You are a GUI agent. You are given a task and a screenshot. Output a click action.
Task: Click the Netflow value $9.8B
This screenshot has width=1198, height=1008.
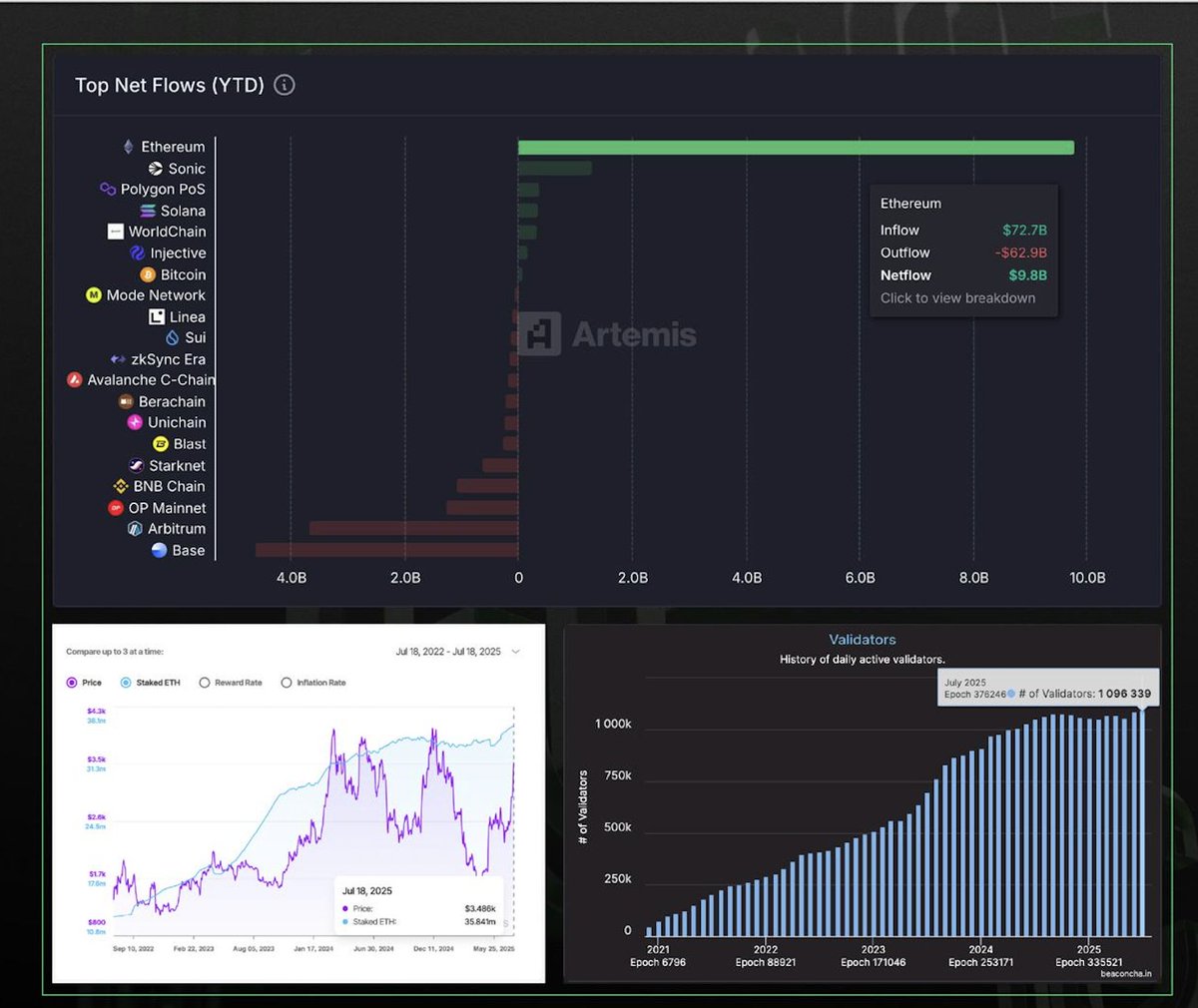pos(1027,275)
